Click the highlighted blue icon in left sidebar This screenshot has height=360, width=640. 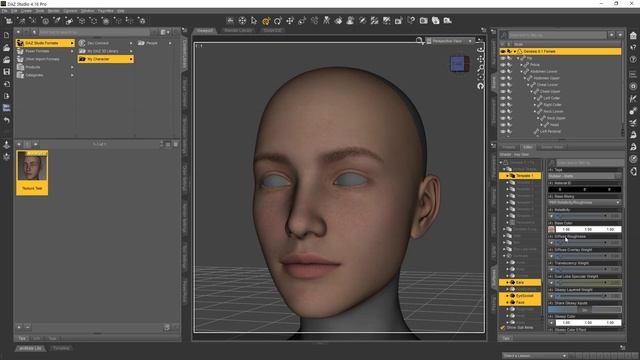(7, 108)
